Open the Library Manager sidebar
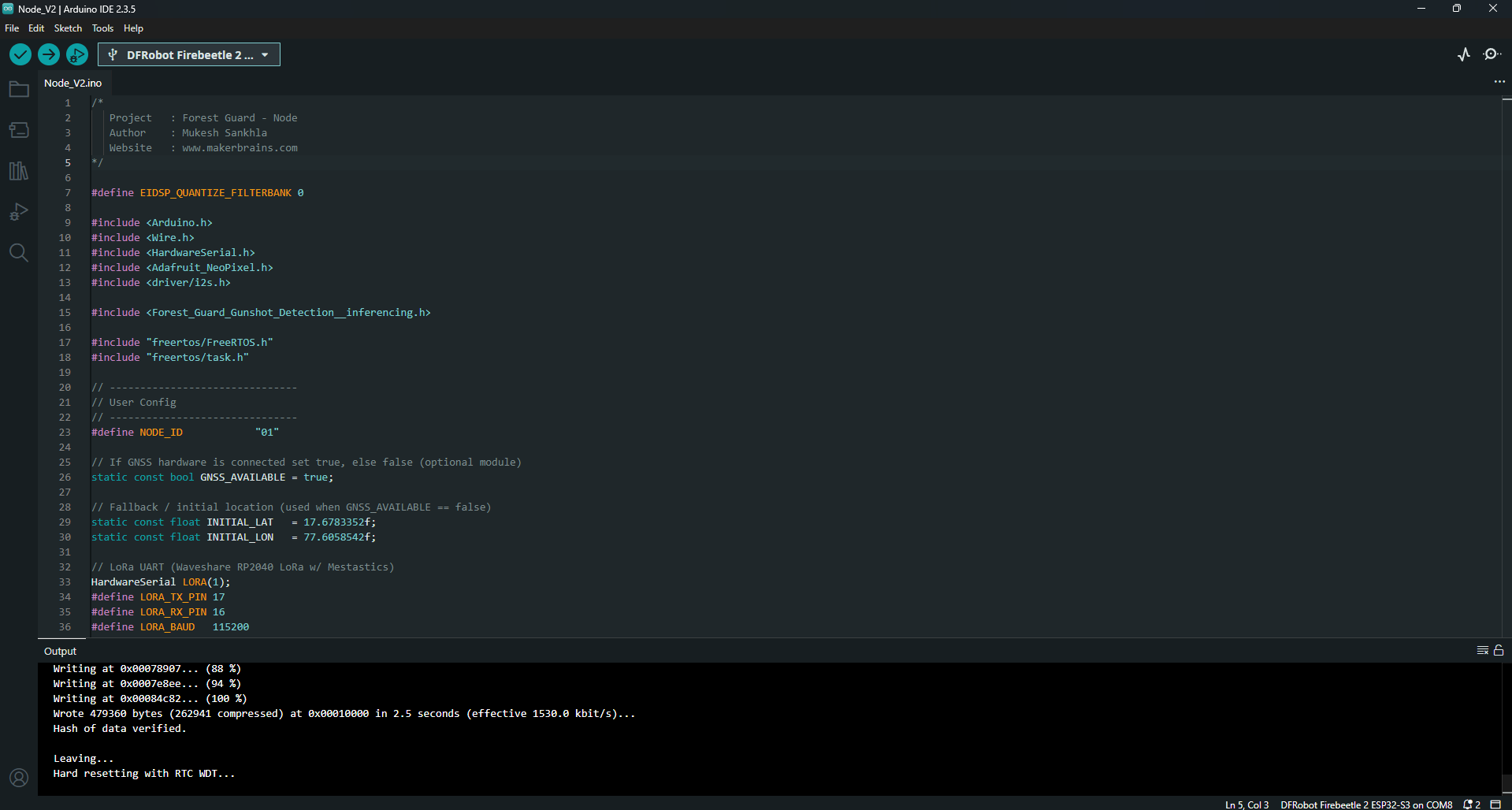This screenshot has height=810, width=1512. [19, 171]
